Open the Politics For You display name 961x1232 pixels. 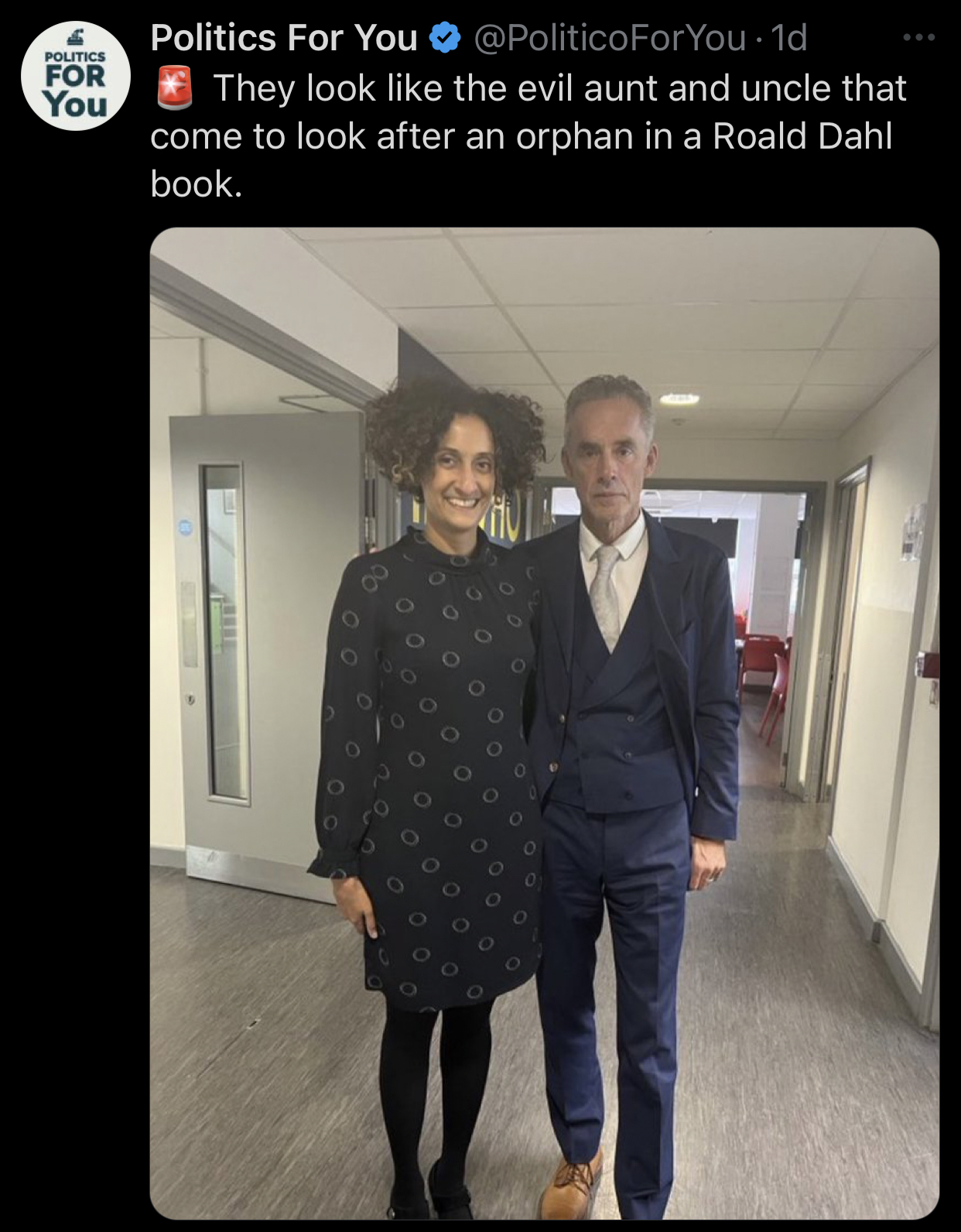[284, 38]
